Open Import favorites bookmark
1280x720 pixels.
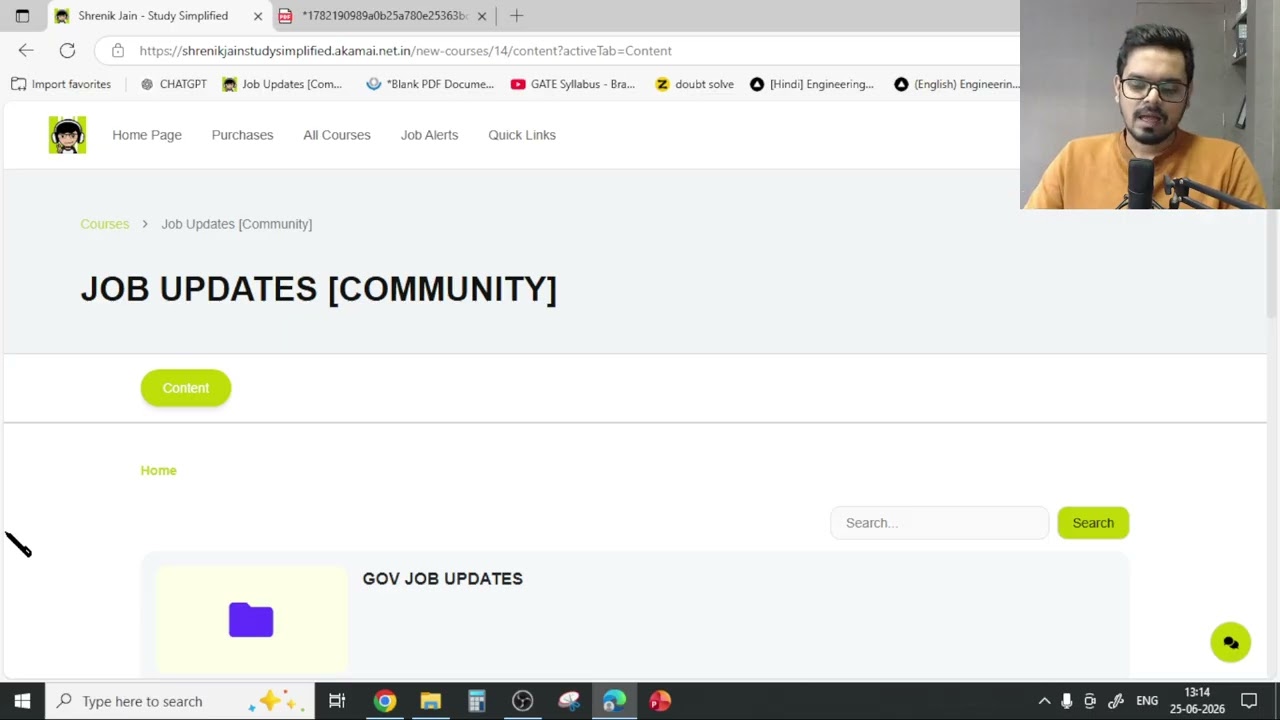coord(61,84)
